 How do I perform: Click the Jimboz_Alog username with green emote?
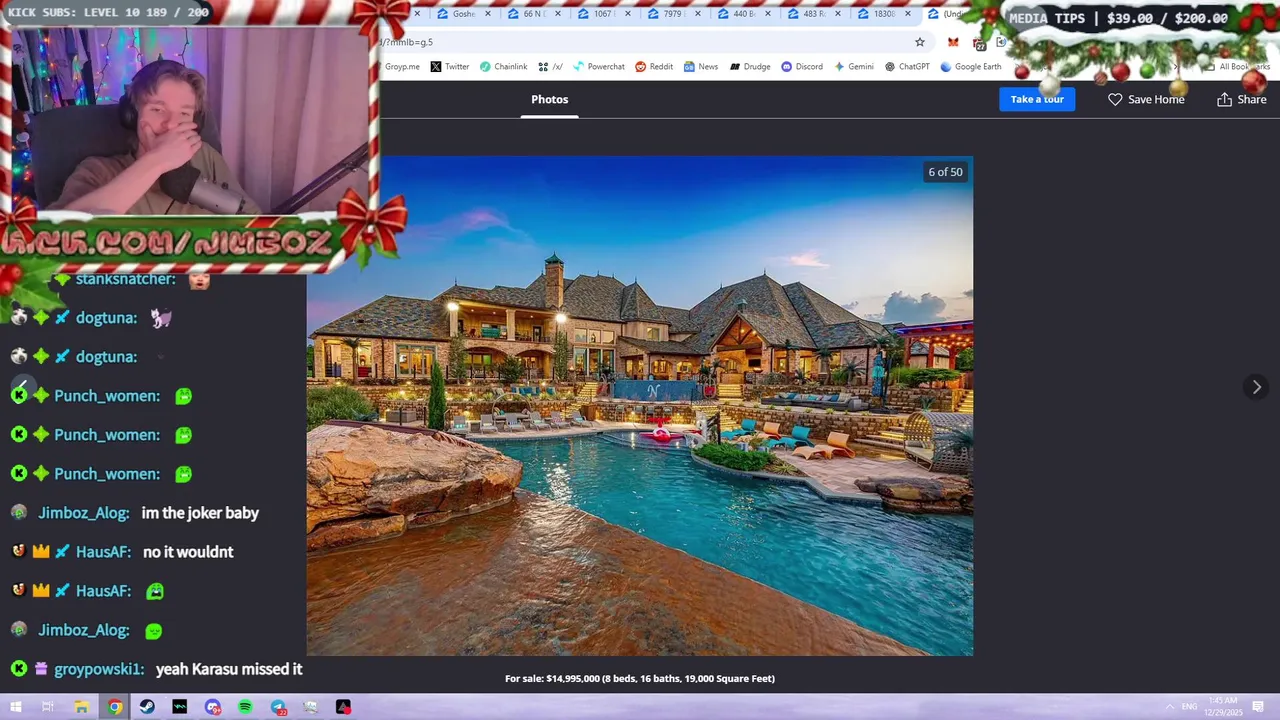(x=83, y=630)
